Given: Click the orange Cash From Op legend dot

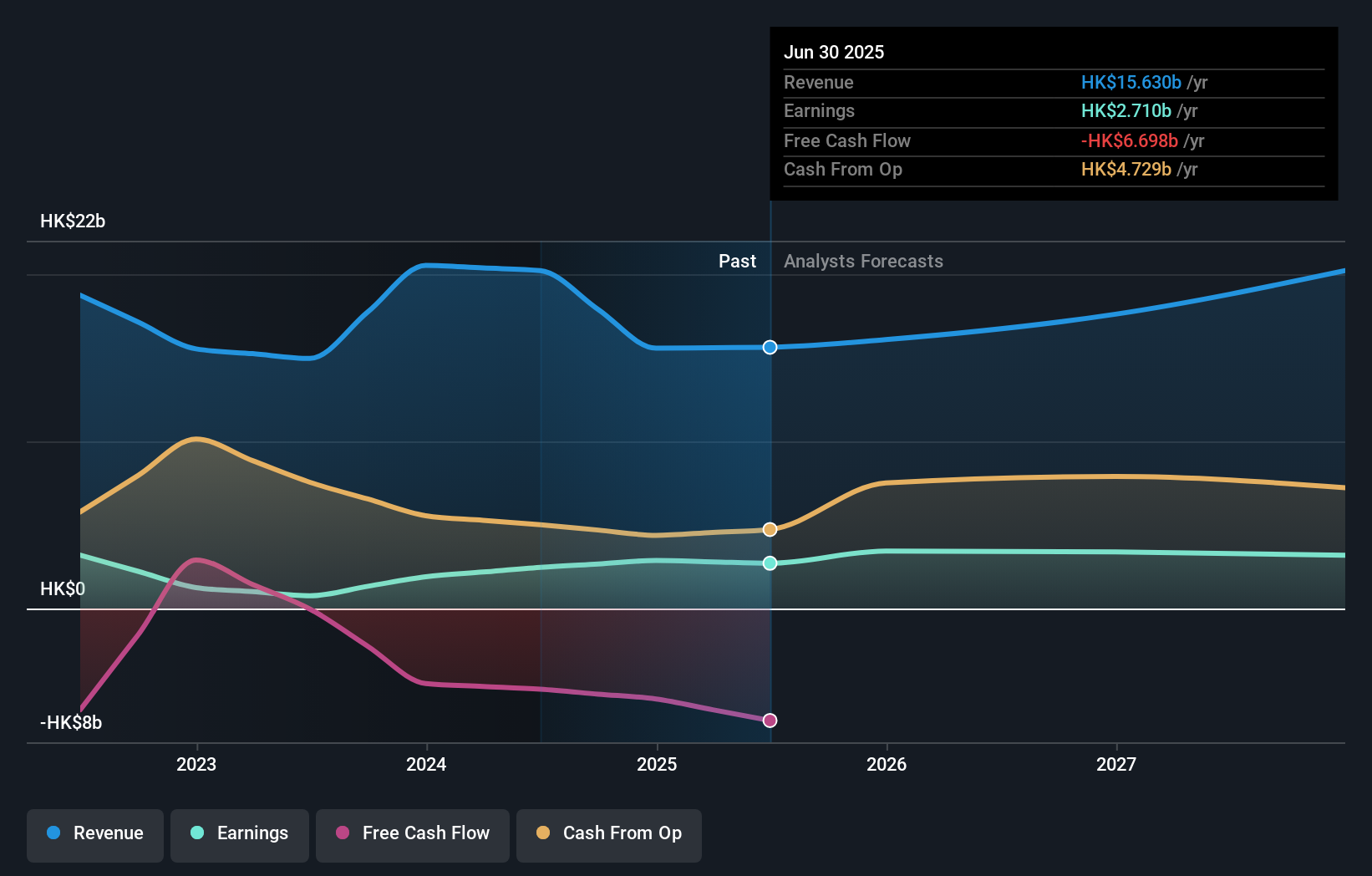Looking at the screenshot, I should coord(545,833).
